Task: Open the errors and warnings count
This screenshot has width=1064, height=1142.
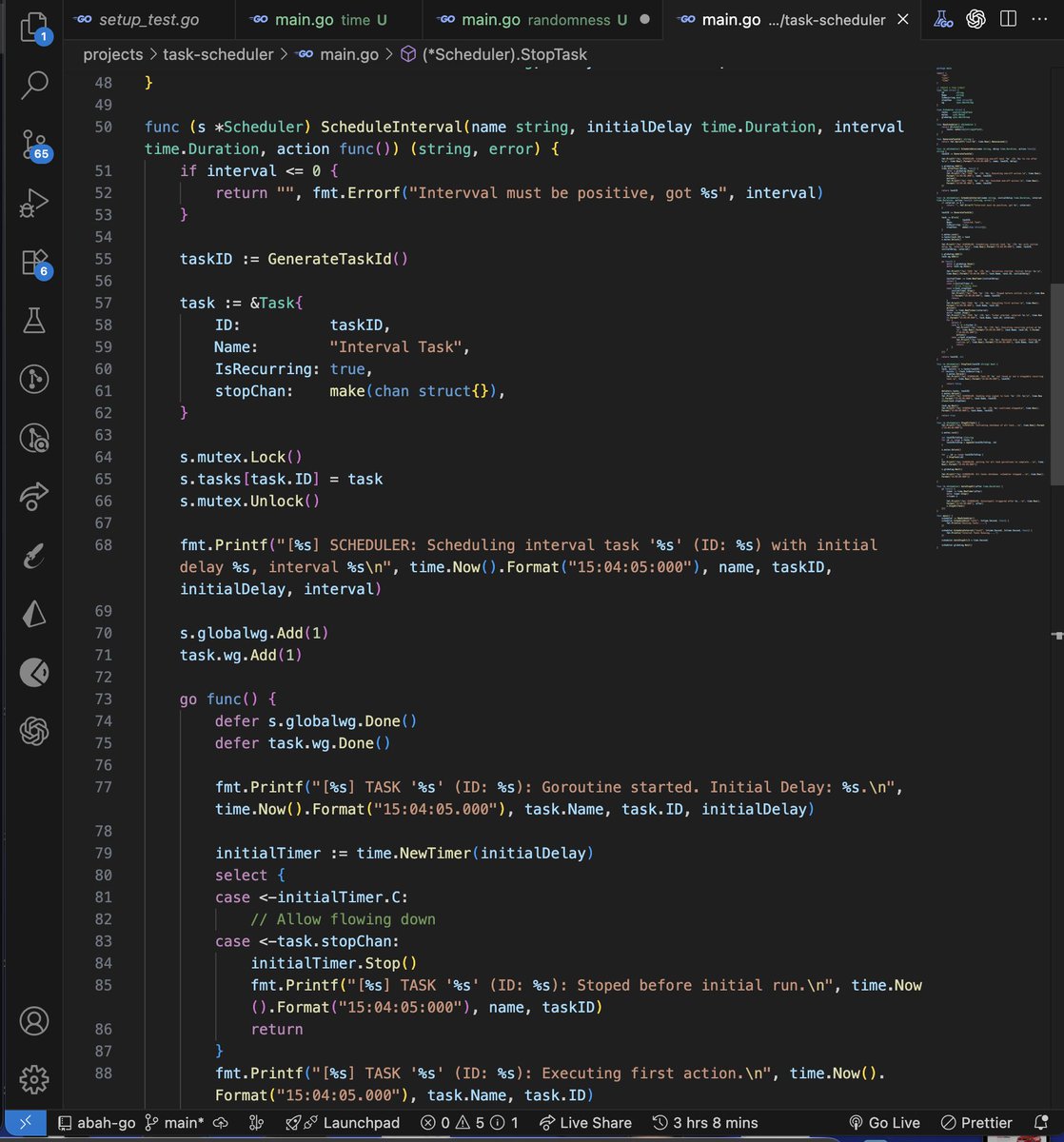Action: coord(469,1123)
